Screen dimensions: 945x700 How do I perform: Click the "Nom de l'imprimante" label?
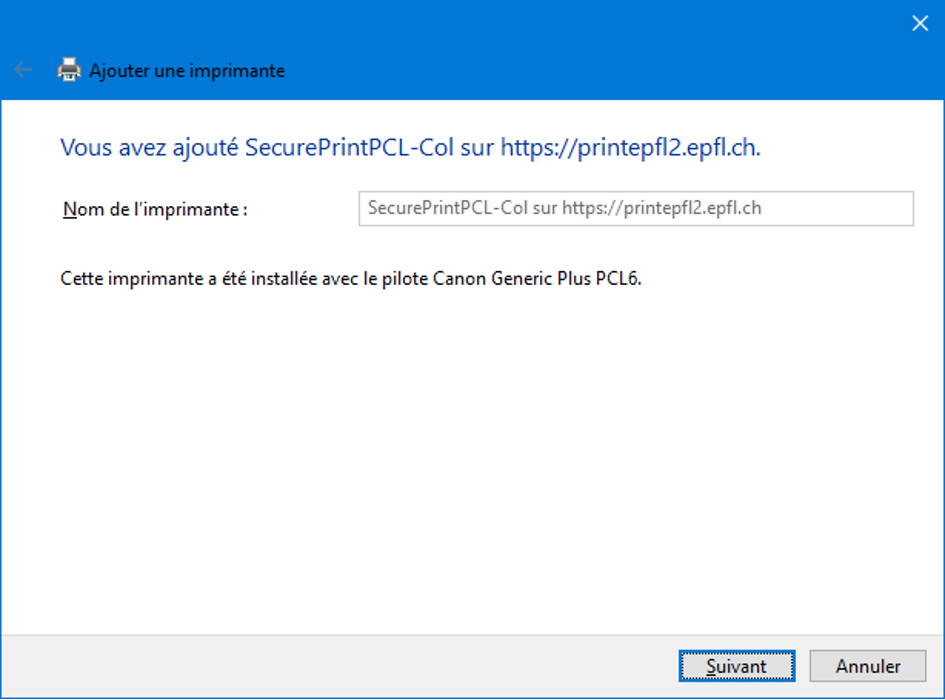(x=155, y=209)
